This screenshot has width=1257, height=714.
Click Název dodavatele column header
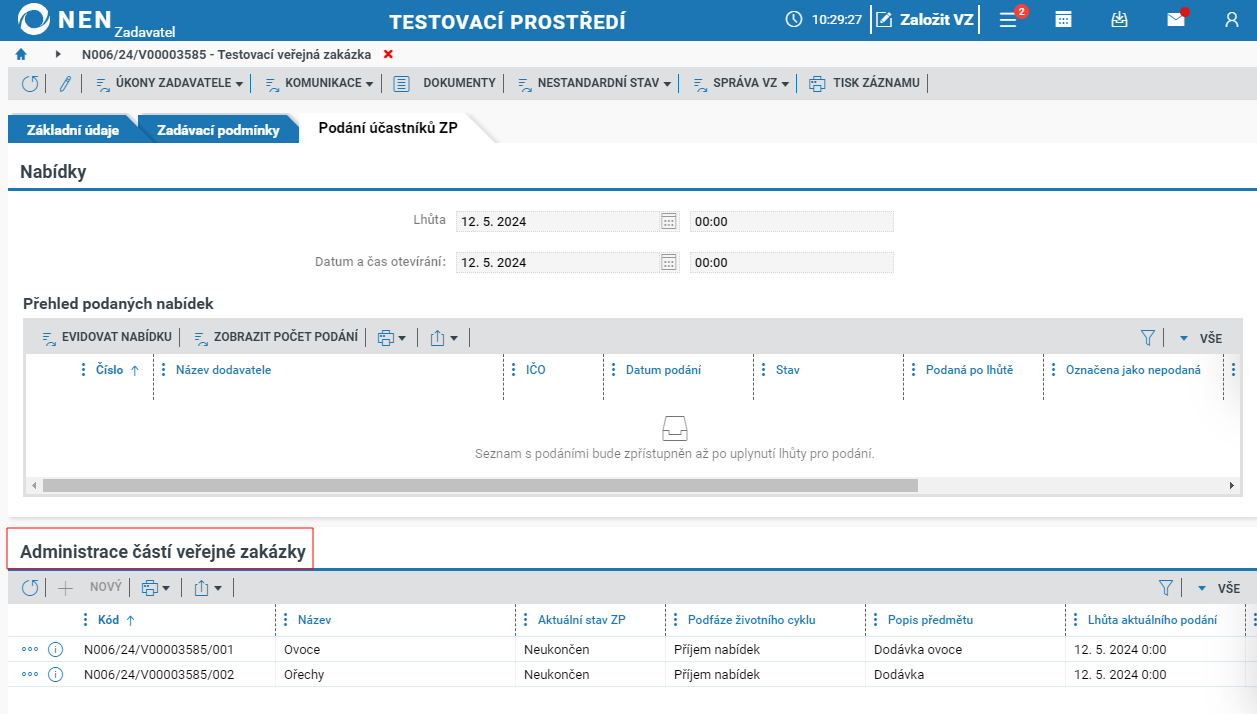tap(223, 370)
